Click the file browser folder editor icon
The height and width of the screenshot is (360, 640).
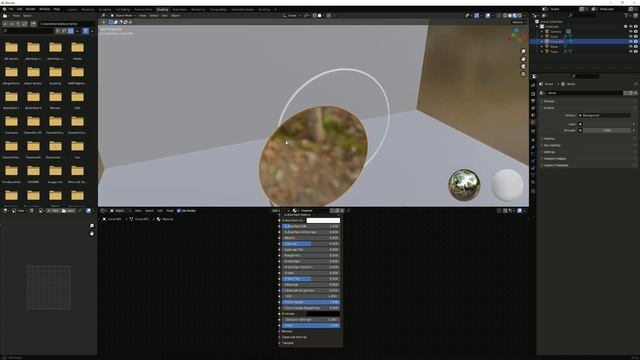tap(5, 16)
